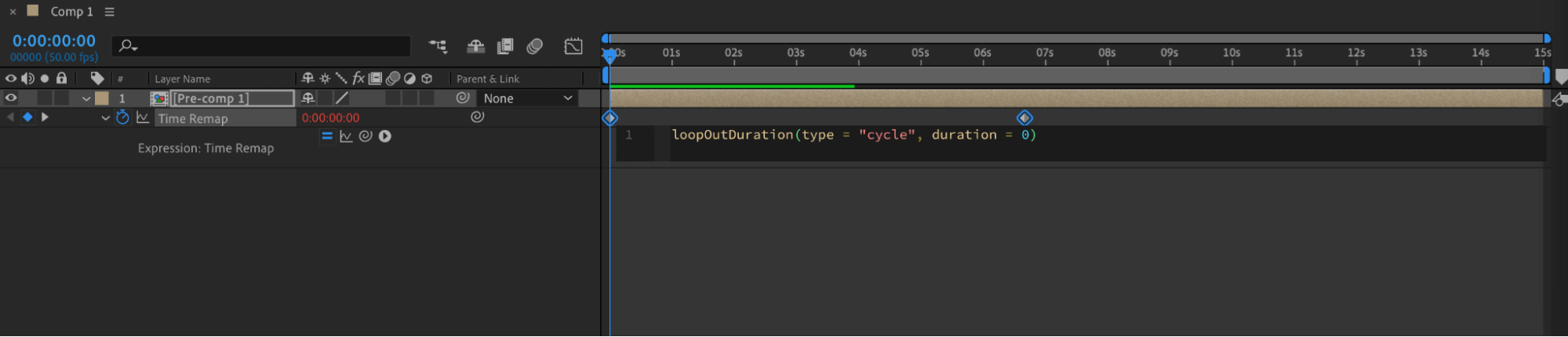Toggle the enable expression equals switch
1568x337 pixels.
point(327,136)
